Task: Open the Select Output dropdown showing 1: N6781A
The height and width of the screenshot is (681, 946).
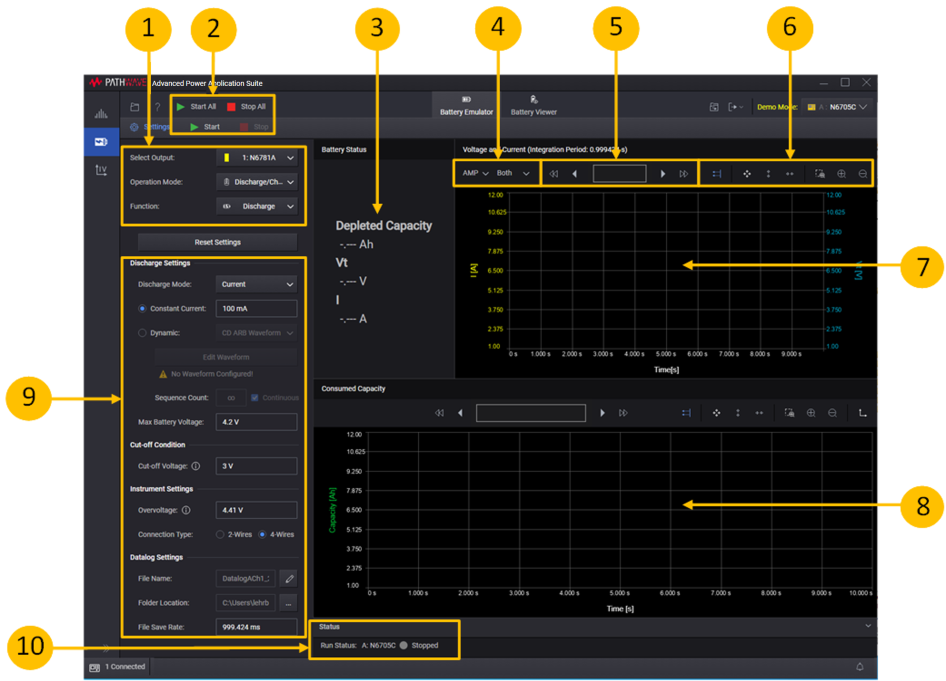Action: click(256, 157)
